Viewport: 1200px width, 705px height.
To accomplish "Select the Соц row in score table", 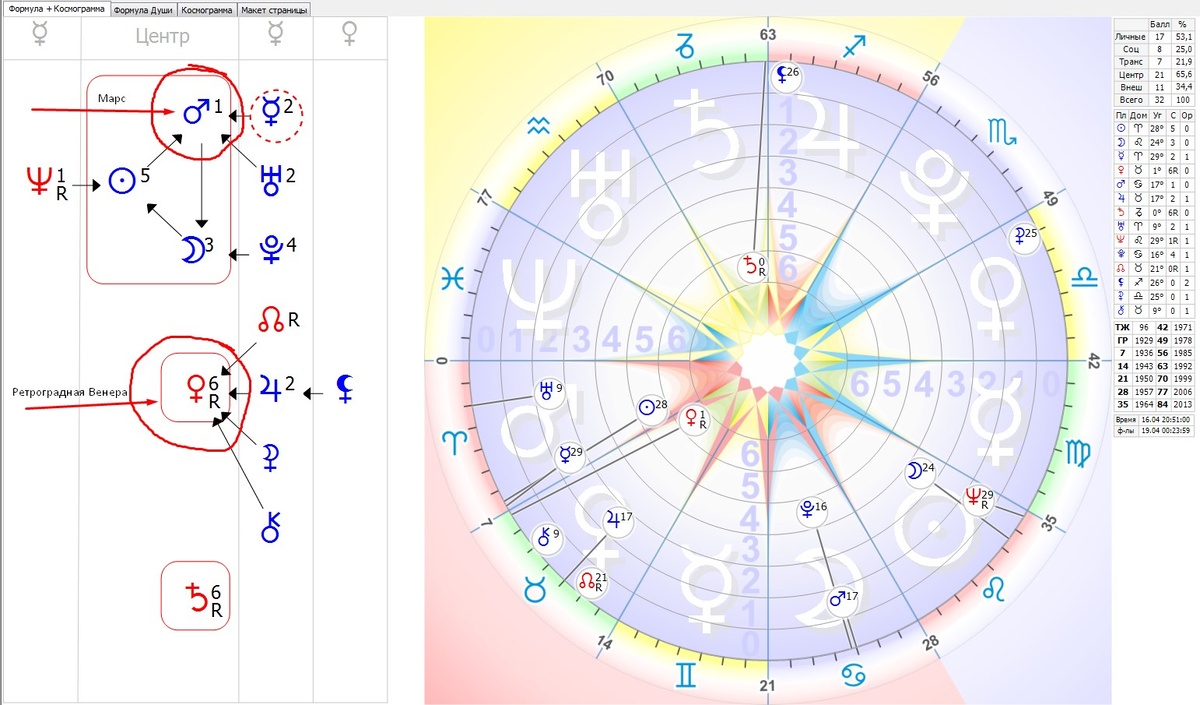I will tap(1154, 48).
